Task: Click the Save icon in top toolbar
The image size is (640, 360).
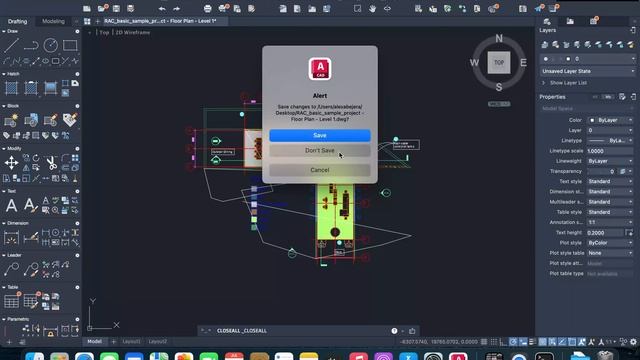Action: (x=116, y=9)
